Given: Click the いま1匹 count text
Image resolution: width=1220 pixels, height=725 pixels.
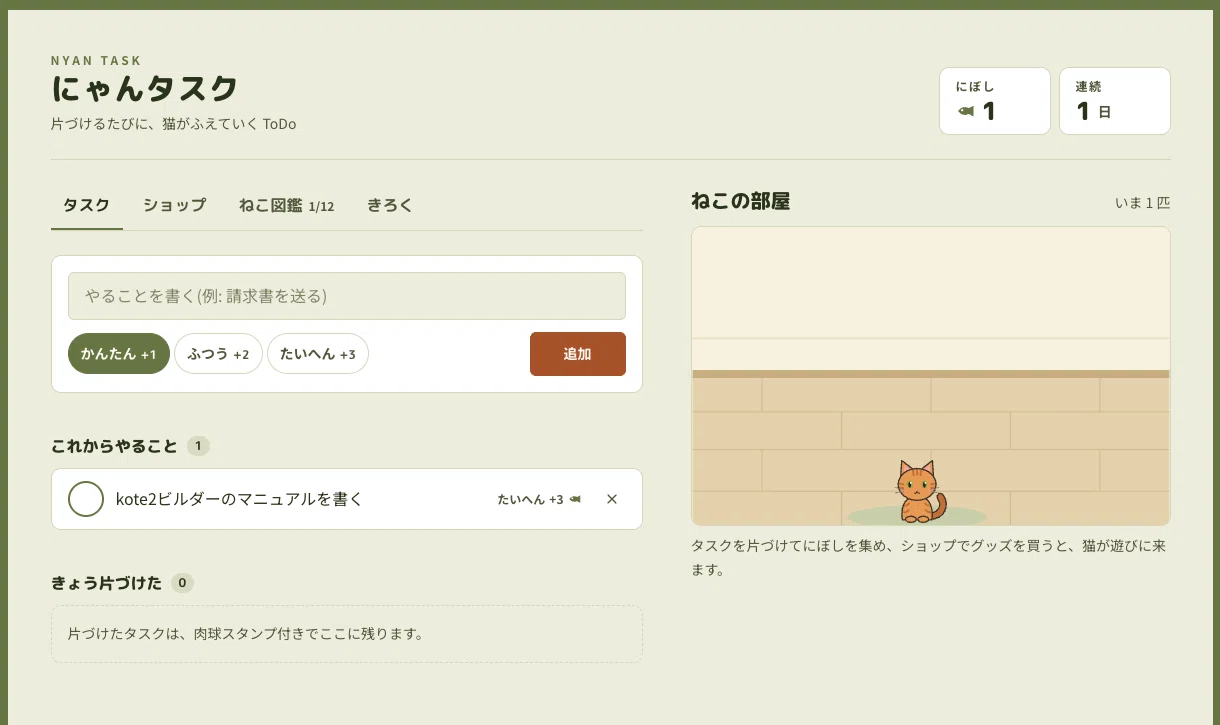Looking at the screenshot, I should click(1143, 203).
